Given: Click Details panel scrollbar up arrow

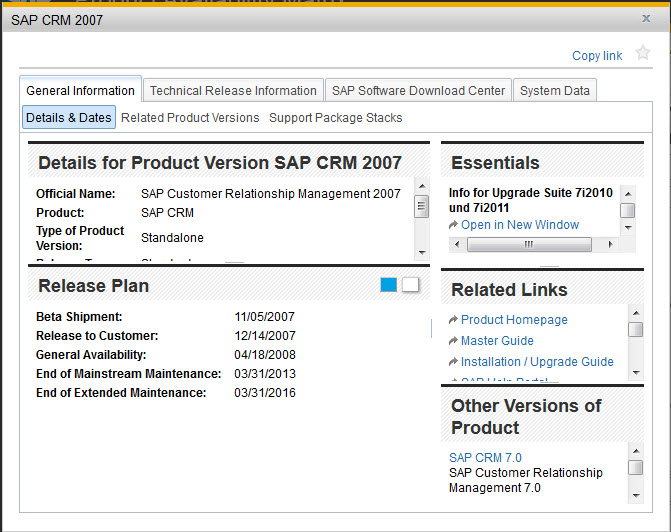Looking at the screenshot, I should click(x=422, y=186).
